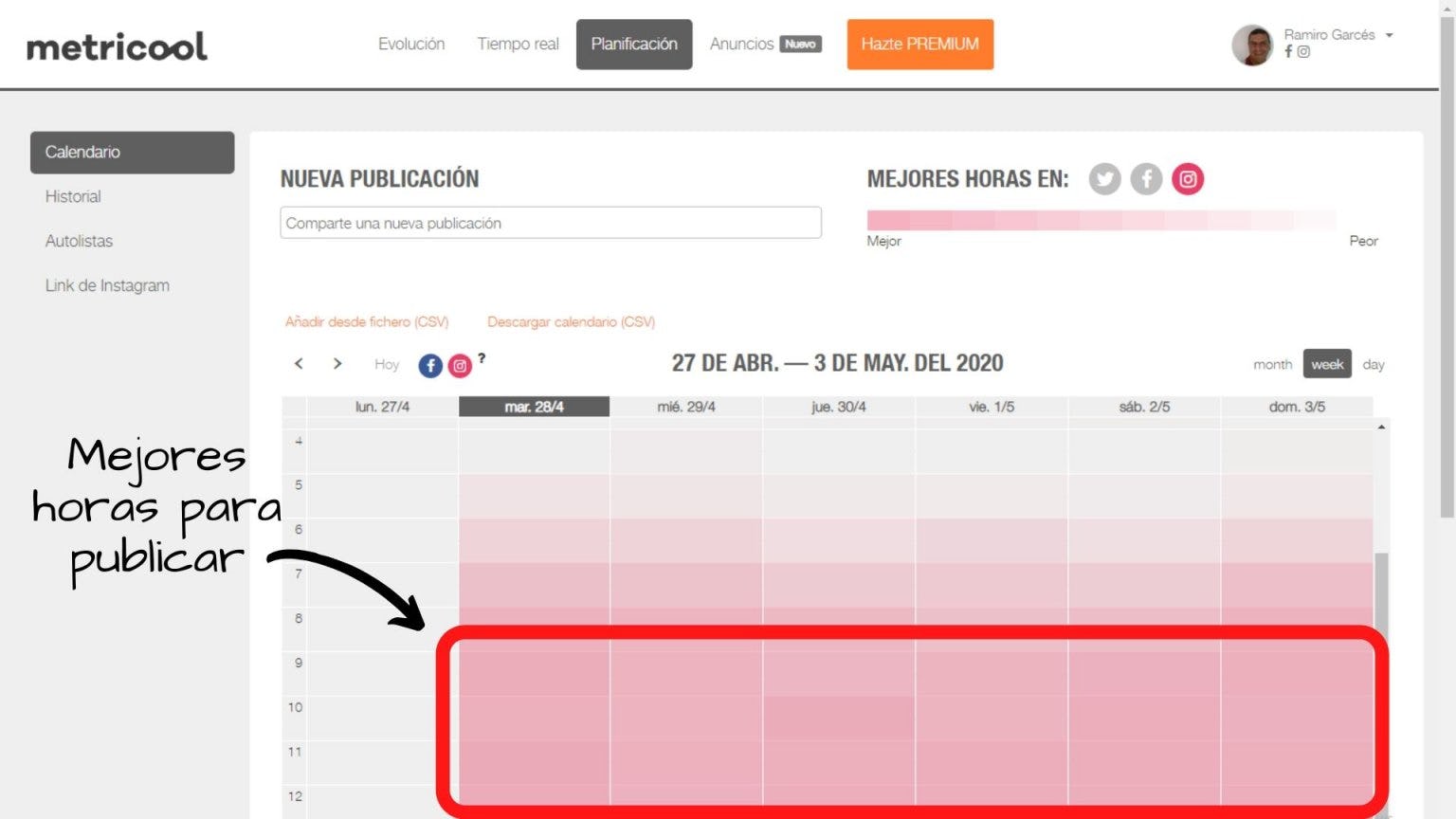Click the metricool logo

(117, 46)
